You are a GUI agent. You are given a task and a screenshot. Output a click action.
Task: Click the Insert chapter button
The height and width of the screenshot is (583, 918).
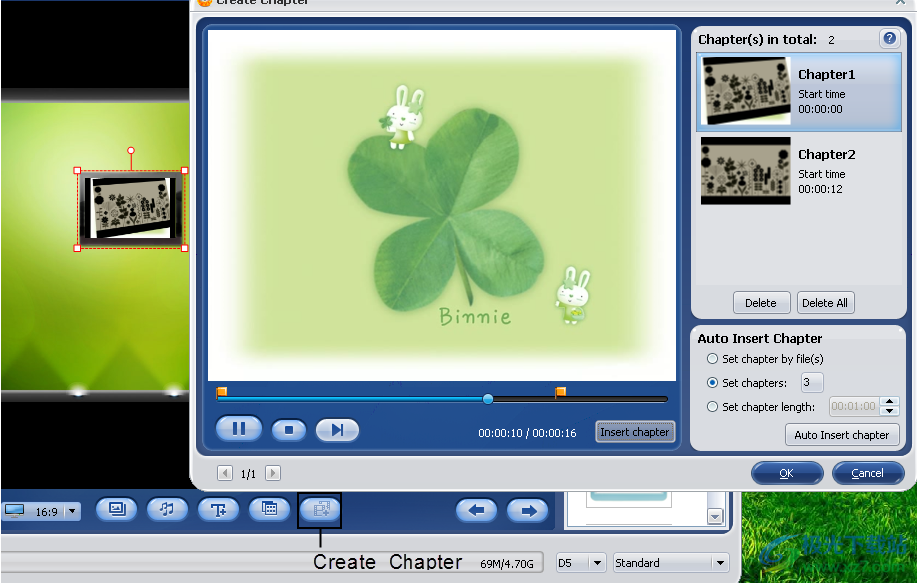click(635, 432)
